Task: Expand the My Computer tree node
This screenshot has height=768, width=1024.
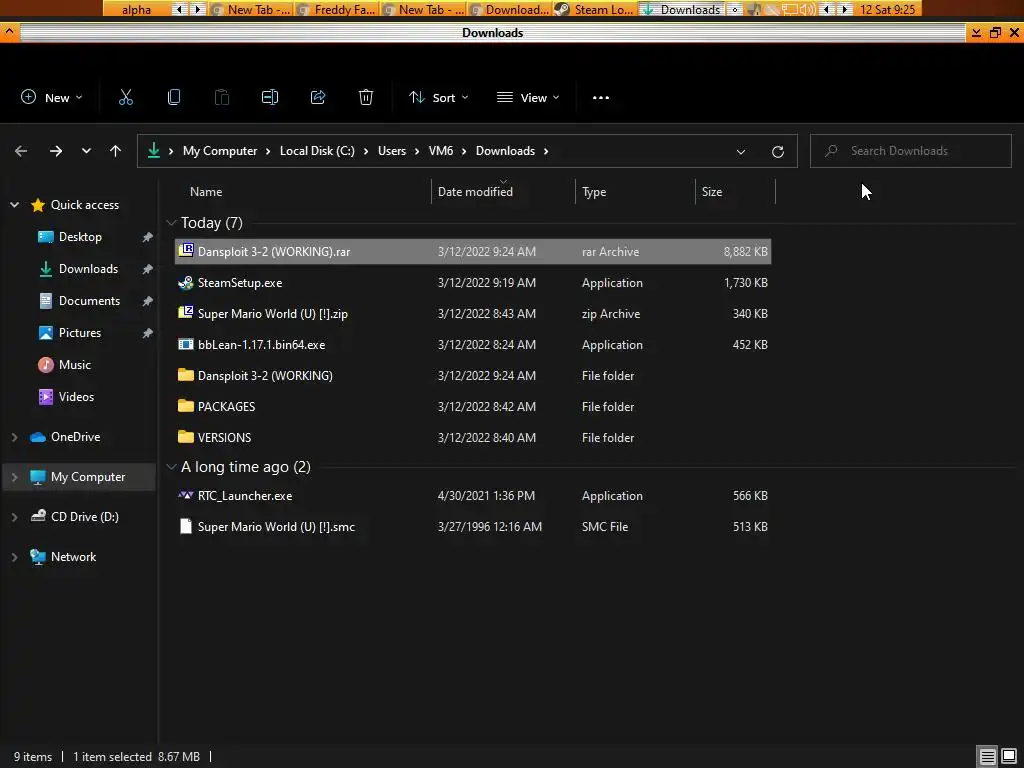Action: [x=14, y=477]
